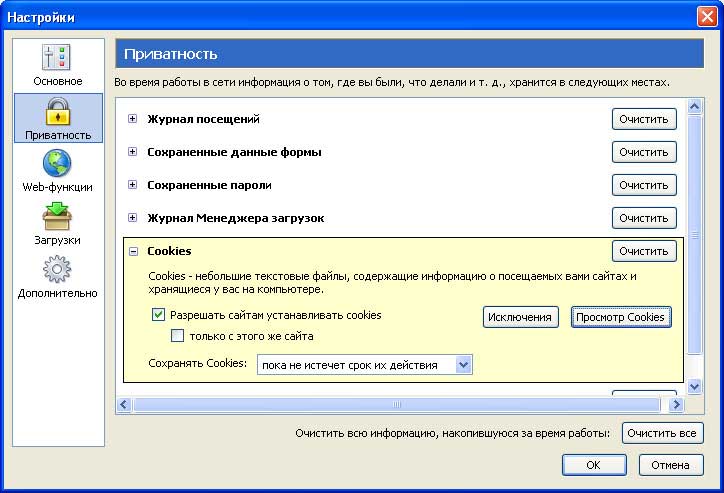Toggle Разрешать сайтам устанавливать cookies checkbox

pos(158,315)
